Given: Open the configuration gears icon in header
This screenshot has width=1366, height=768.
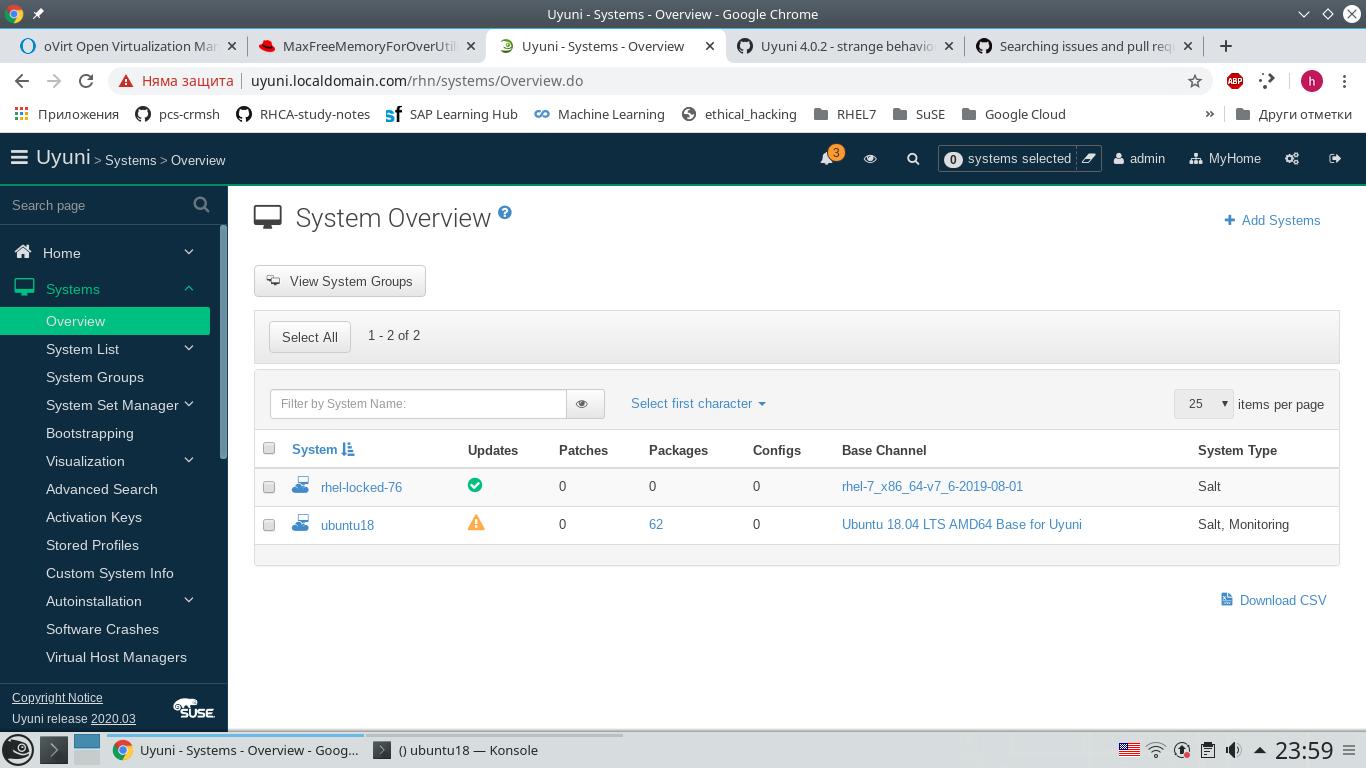Looking at the screenshot, I should [x=1291, y=158].
